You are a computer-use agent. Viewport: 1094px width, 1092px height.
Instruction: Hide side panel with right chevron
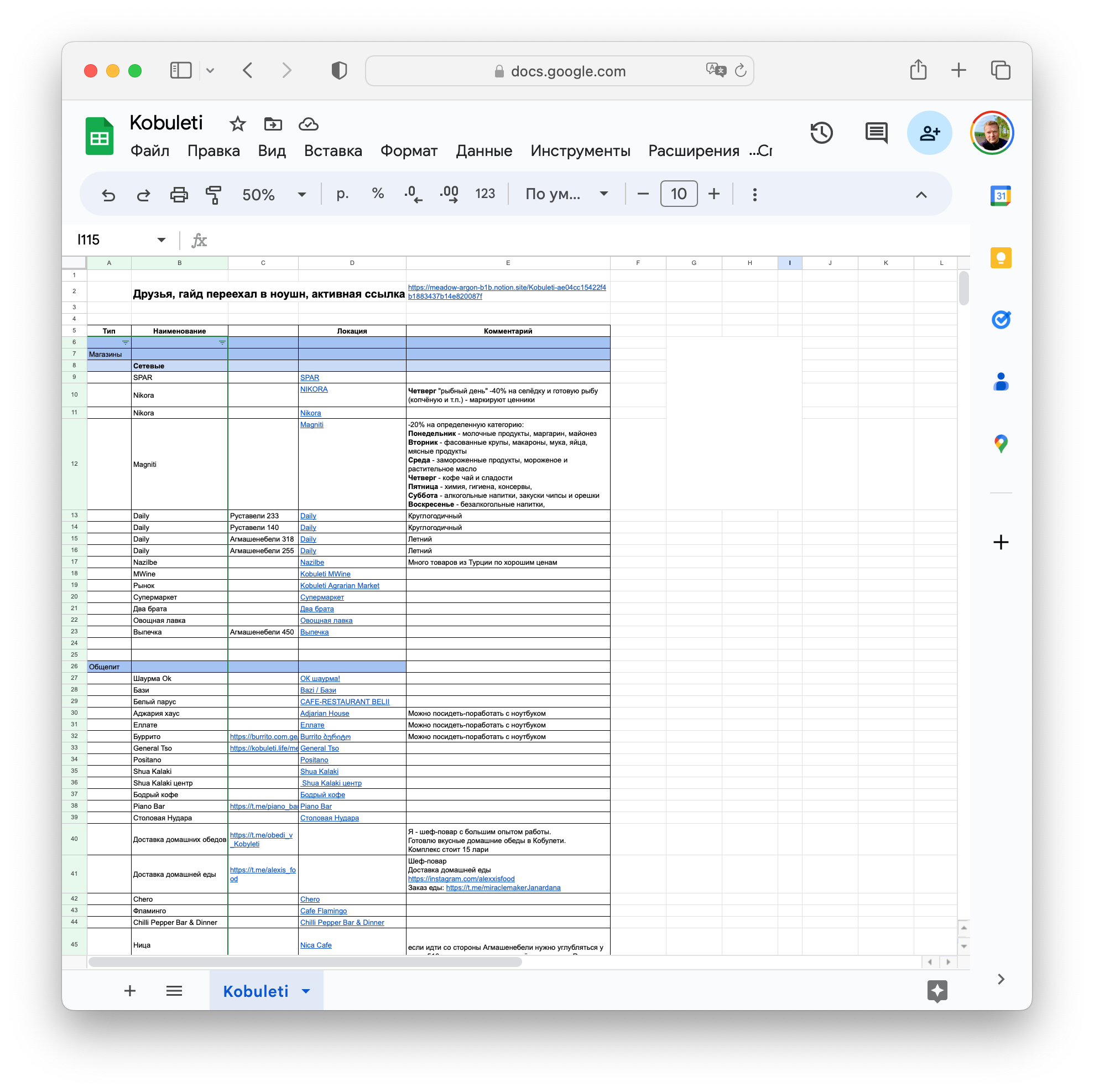pyautogui.click(x=1001, y=979)
